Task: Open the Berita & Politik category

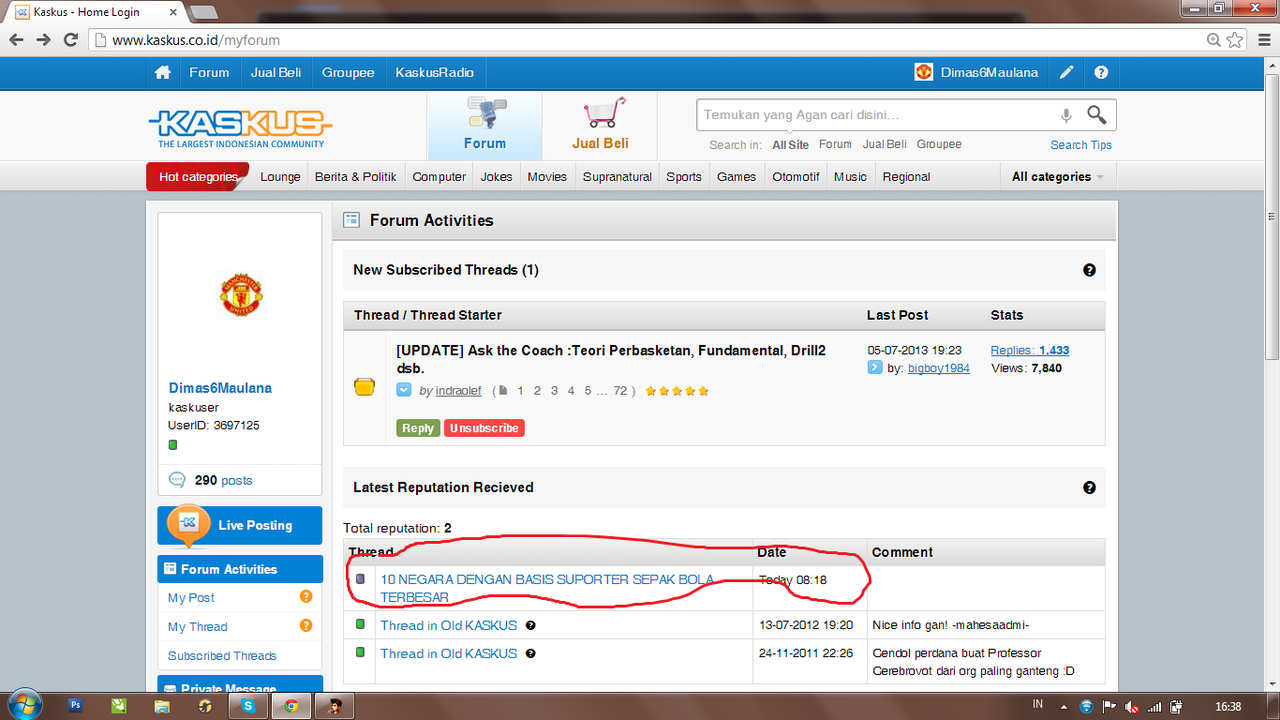Action: click(x=355, y=177)
